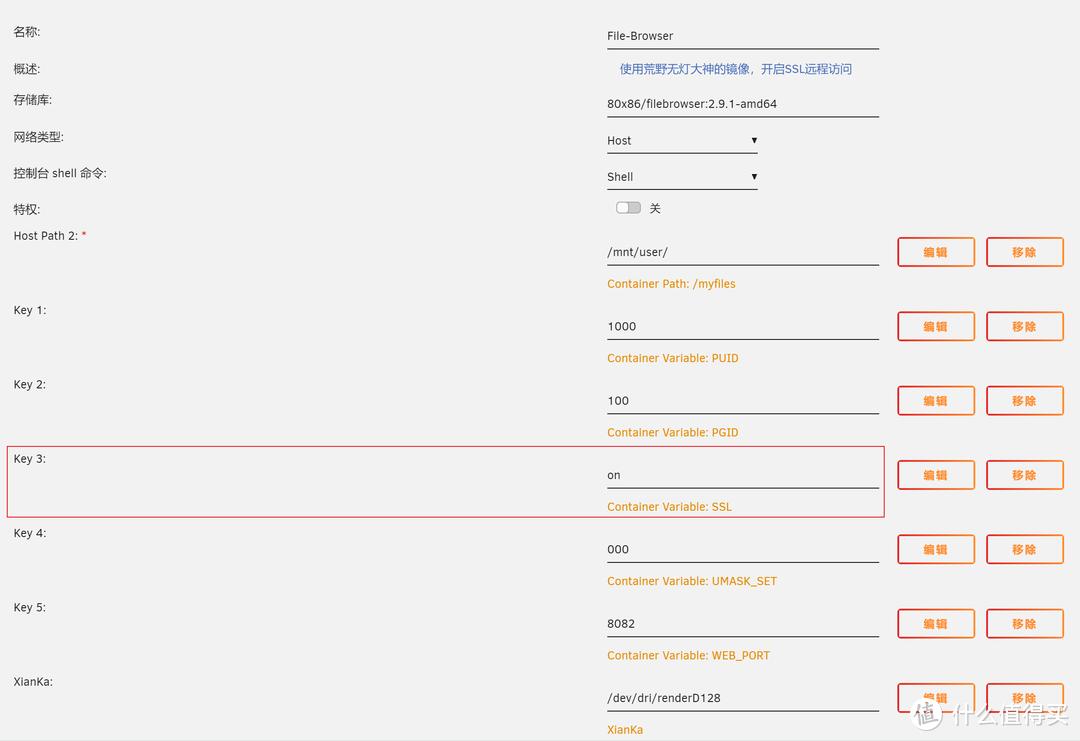Edit the Key 1 PUID variable

pos(935,326)
